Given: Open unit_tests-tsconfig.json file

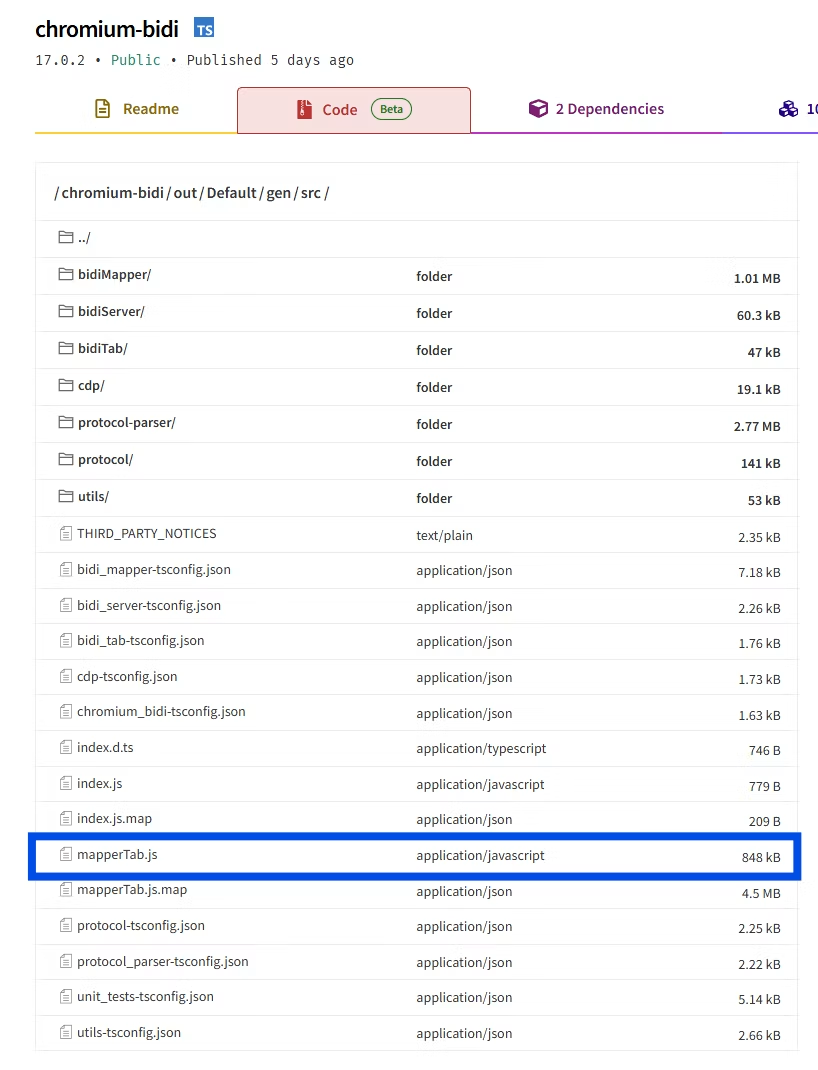Looking at the screenshot, I should [x=145, y=997].
